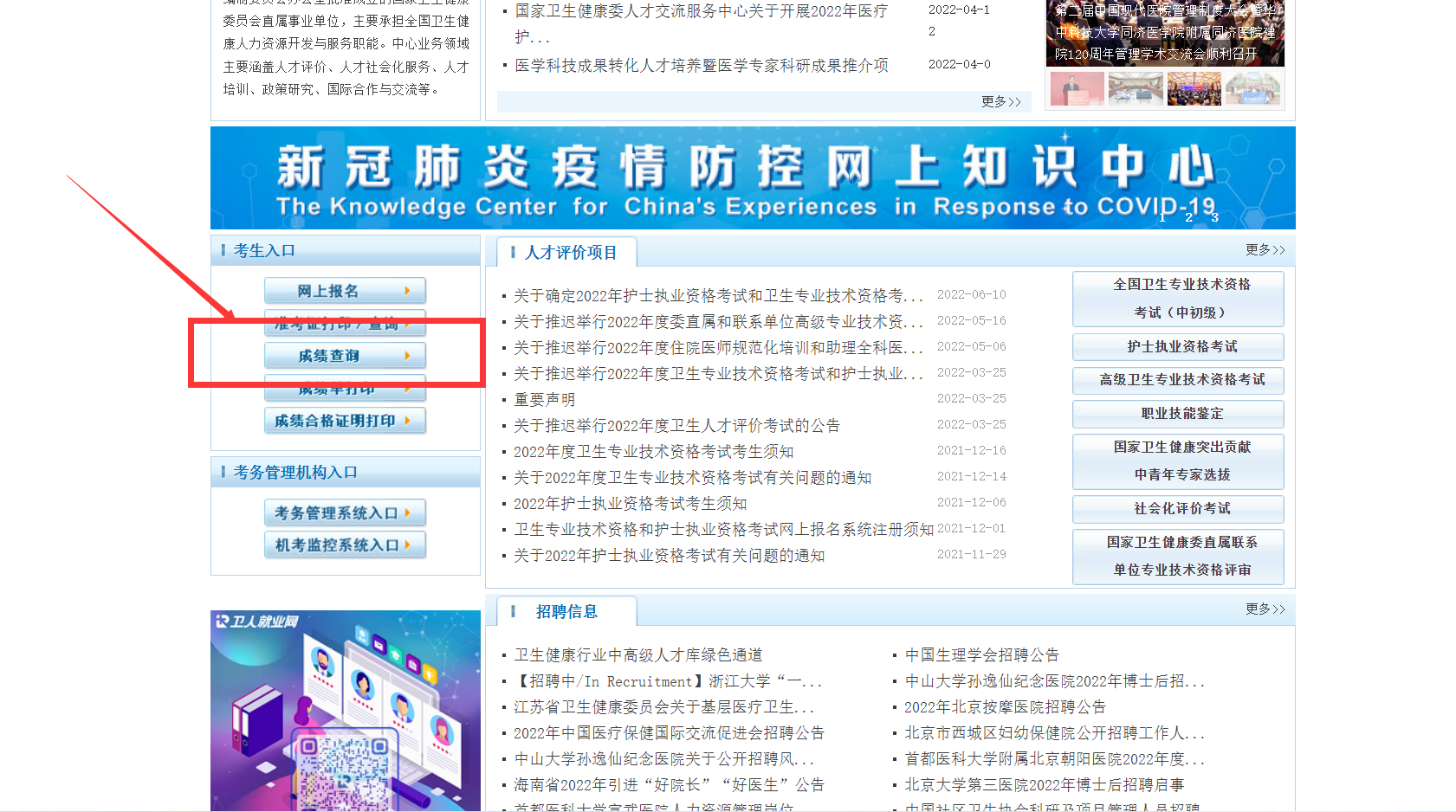Click the date 2022-06-10
Image resolution: width=1456 pixels, height=812 pixels.
(x=972, y=295)
